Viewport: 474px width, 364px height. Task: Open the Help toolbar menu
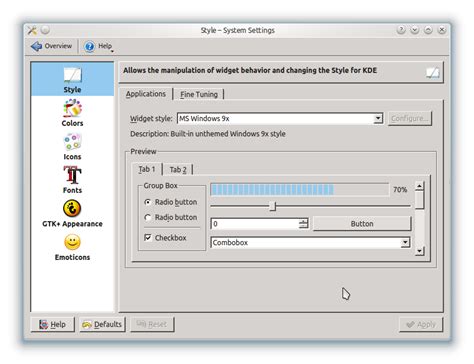[x=98, y=46]
